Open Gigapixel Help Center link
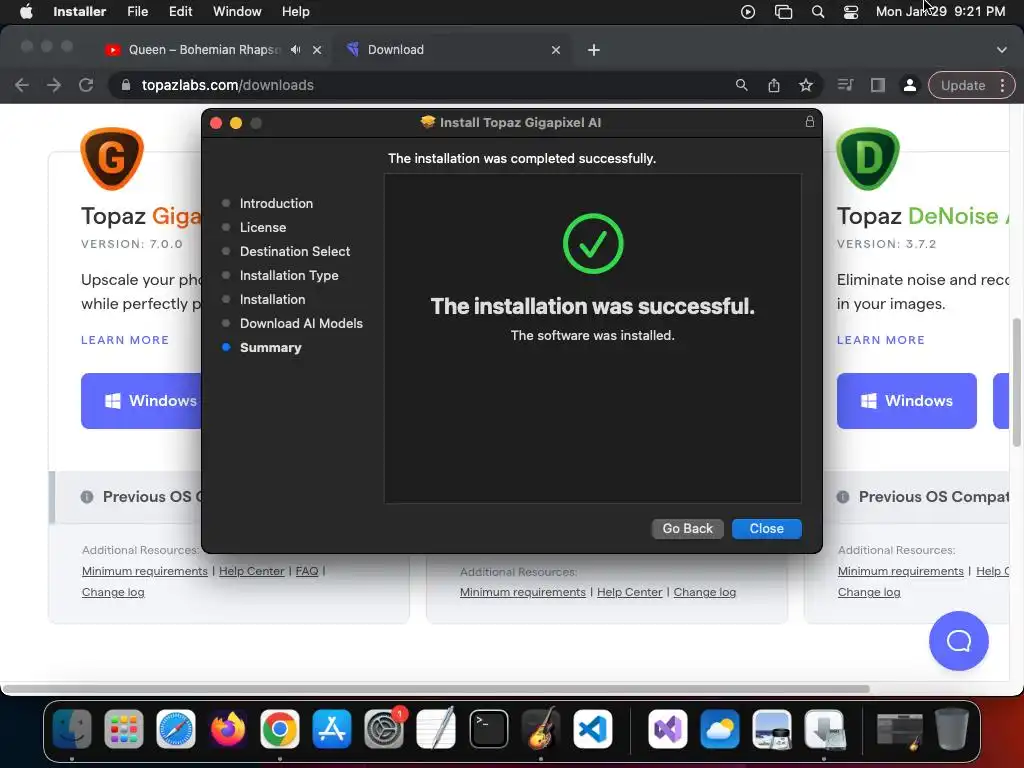 click(x=251, y=571)
